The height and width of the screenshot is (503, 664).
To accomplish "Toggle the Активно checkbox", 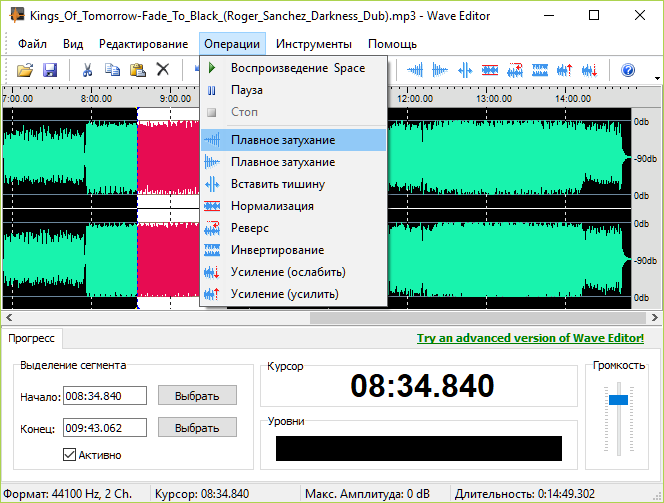I will point(69,454).
